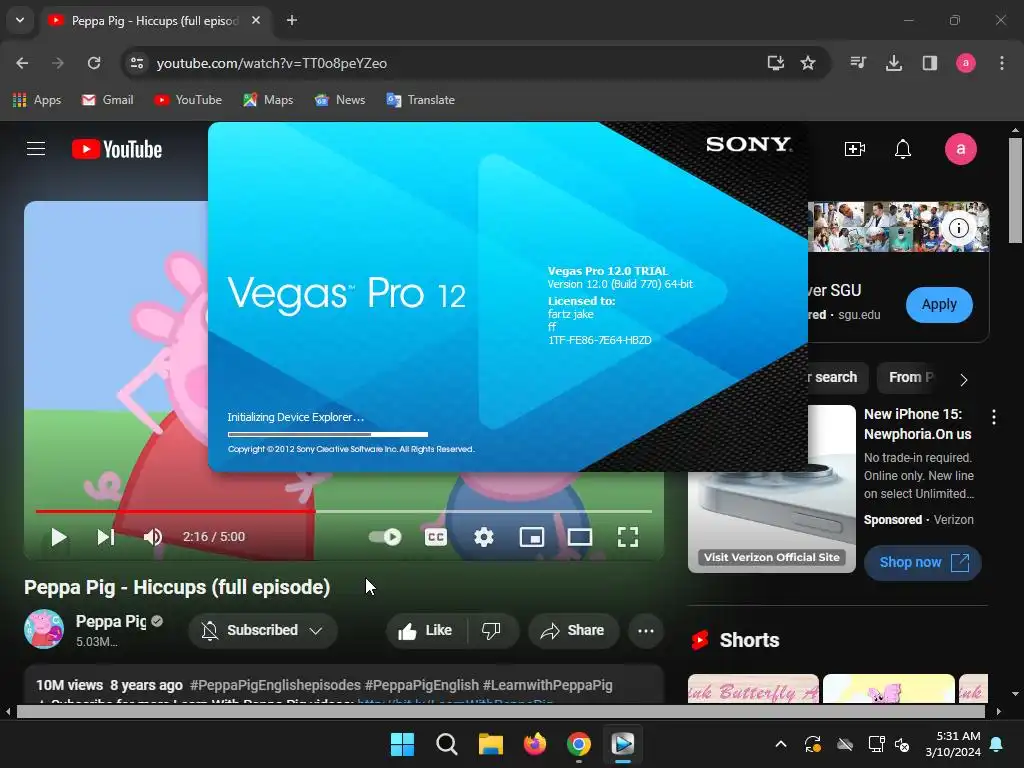Share the Peppa Pig video

573,630
